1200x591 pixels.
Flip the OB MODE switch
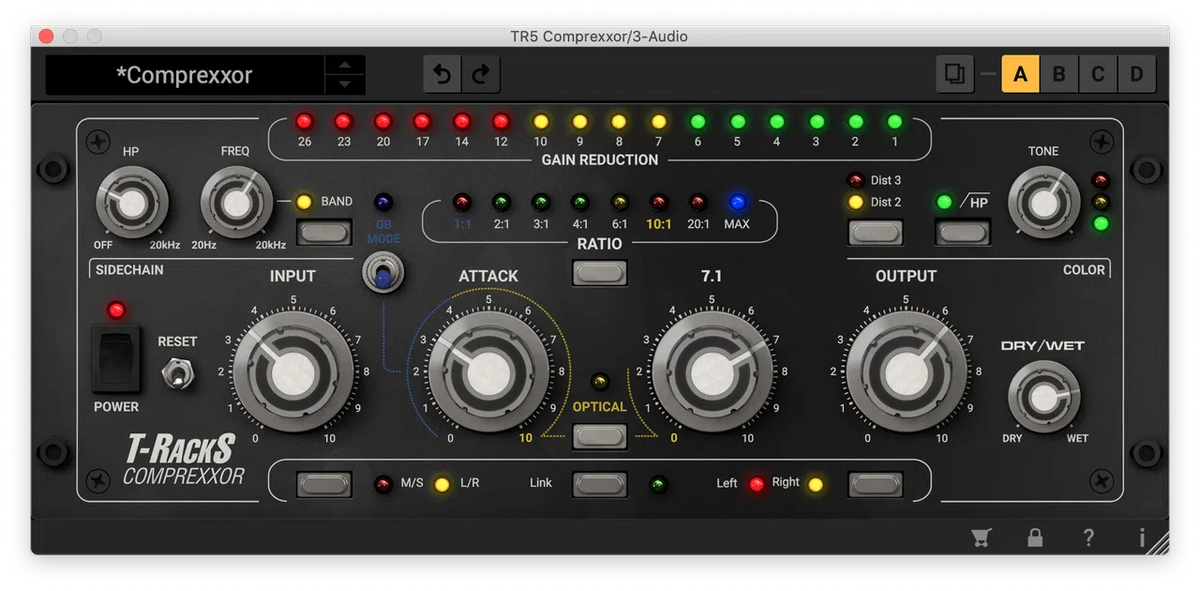[x=383, y=271]
